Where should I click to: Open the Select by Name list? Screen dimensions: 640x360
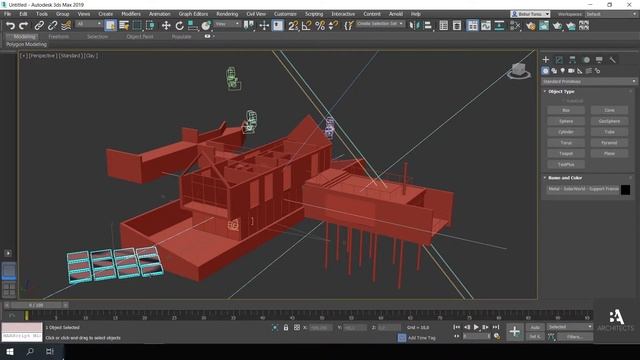click(x=124, y=26)
